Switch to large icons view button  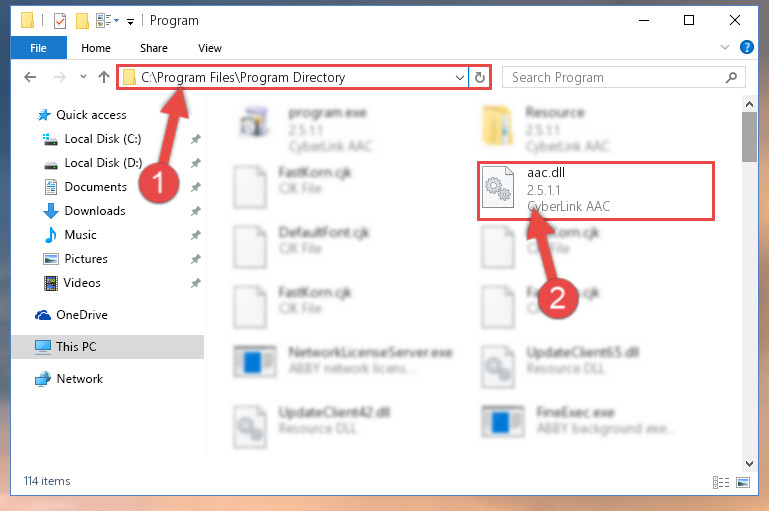pos(743,483)
